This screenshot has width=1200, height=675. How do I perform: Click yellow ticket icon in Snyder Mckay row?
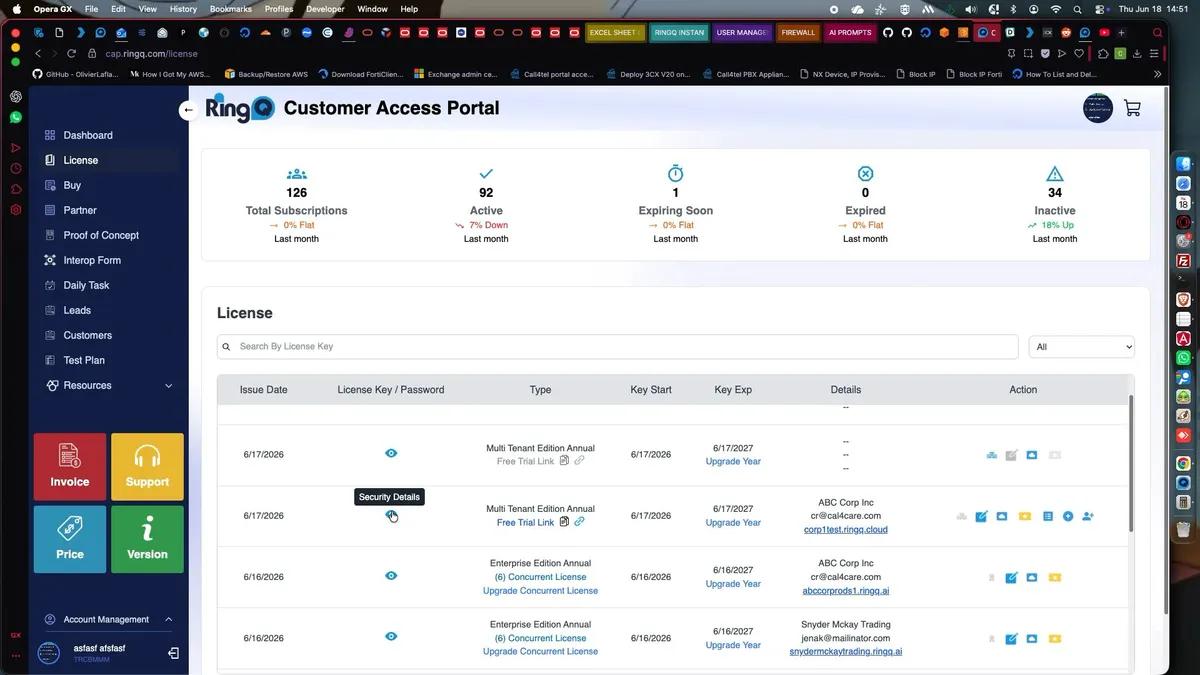coord(1054,638)
